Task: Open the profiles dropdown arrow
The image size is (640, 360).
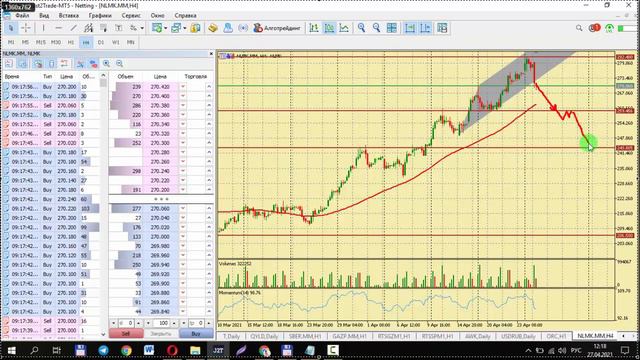Action: coord(184,28)
